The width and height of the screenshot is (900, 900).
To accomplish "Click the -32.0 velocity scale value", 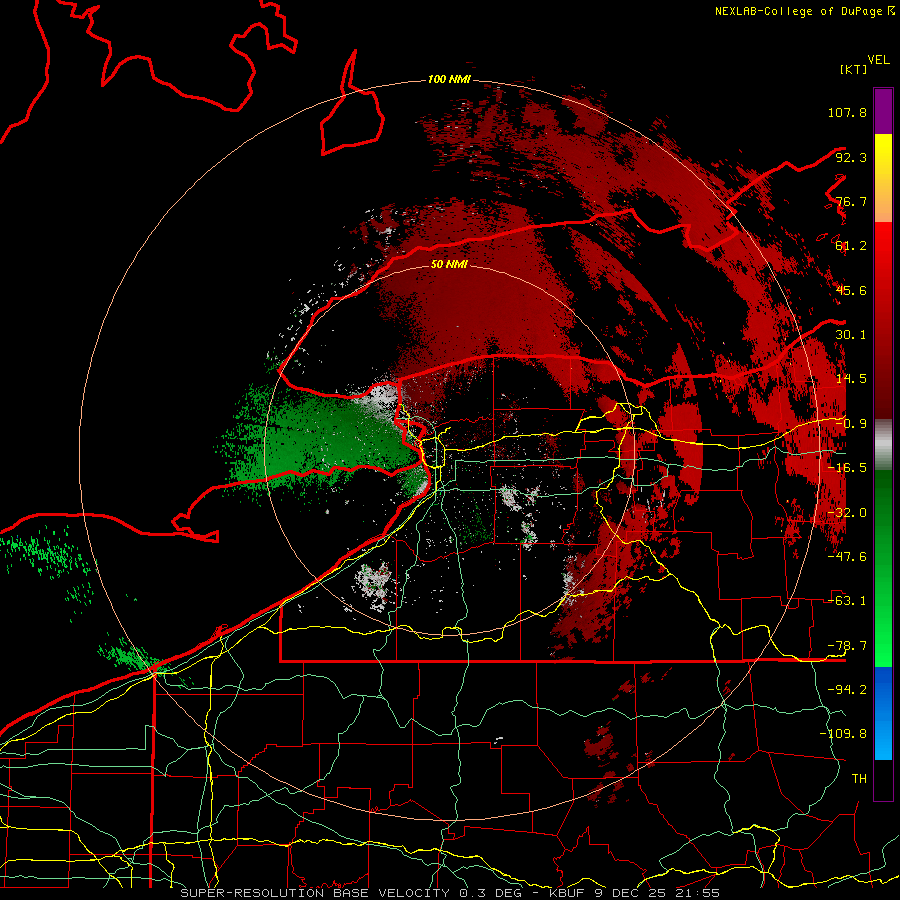I will (x=847, y=513).
